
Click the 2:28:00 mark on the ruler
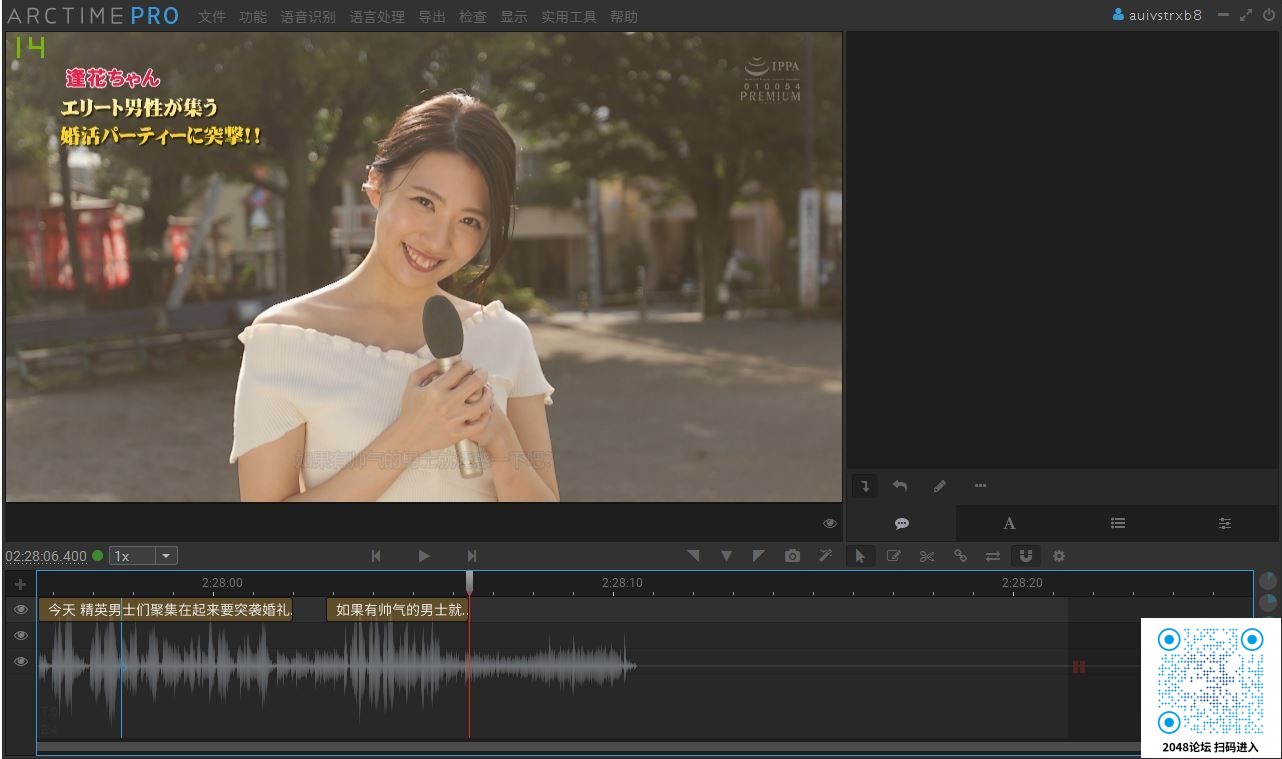[x=222, y=582]
